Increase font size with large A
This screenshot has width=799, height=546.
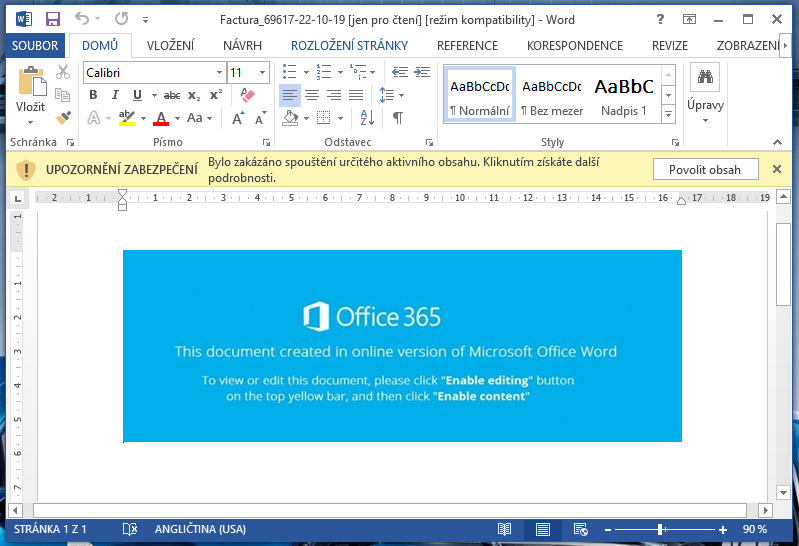[x=238, y=118]
